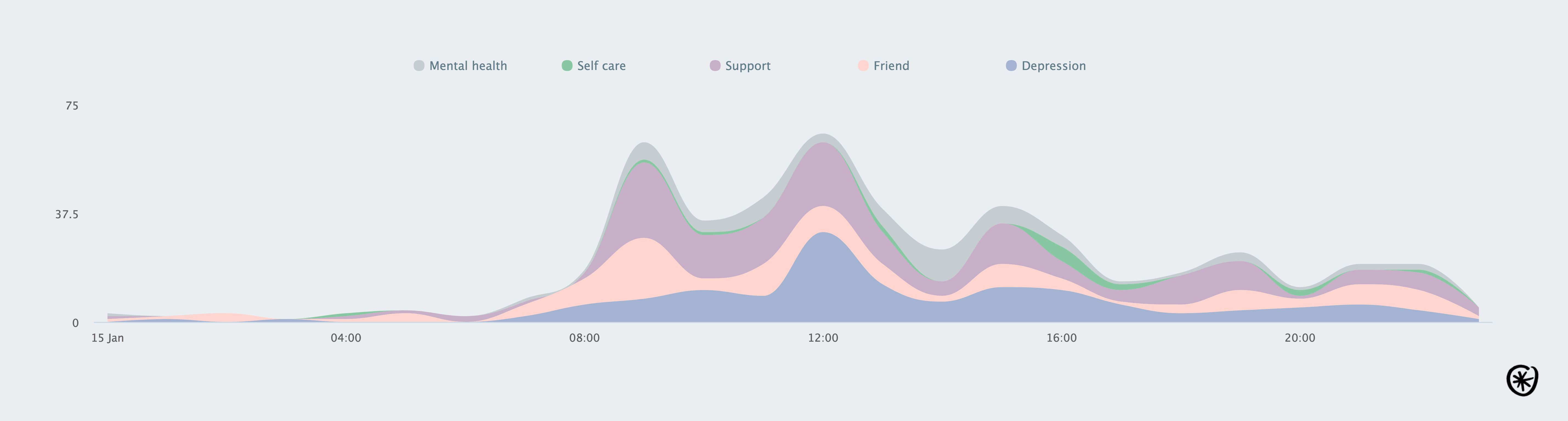Hide the Friend series via its label

[x=891, y=66]
